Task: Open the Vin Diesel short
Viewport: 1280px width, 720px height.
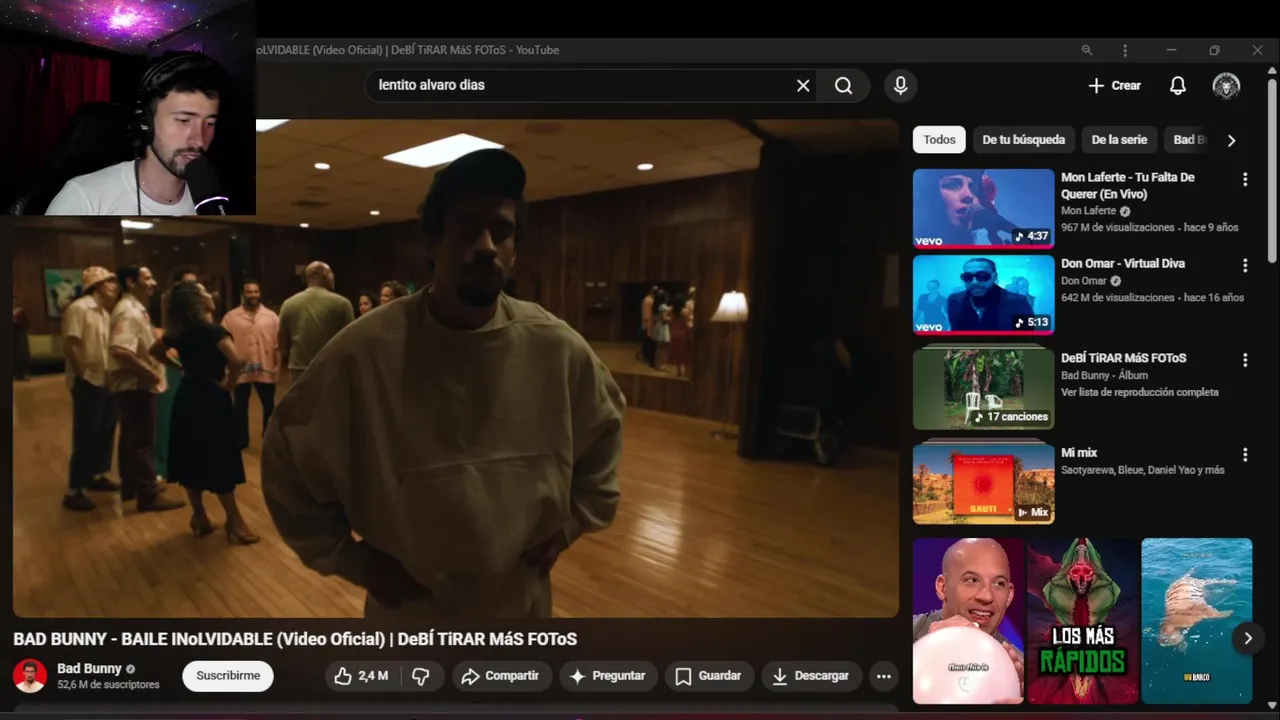Action: pos(968,621)
